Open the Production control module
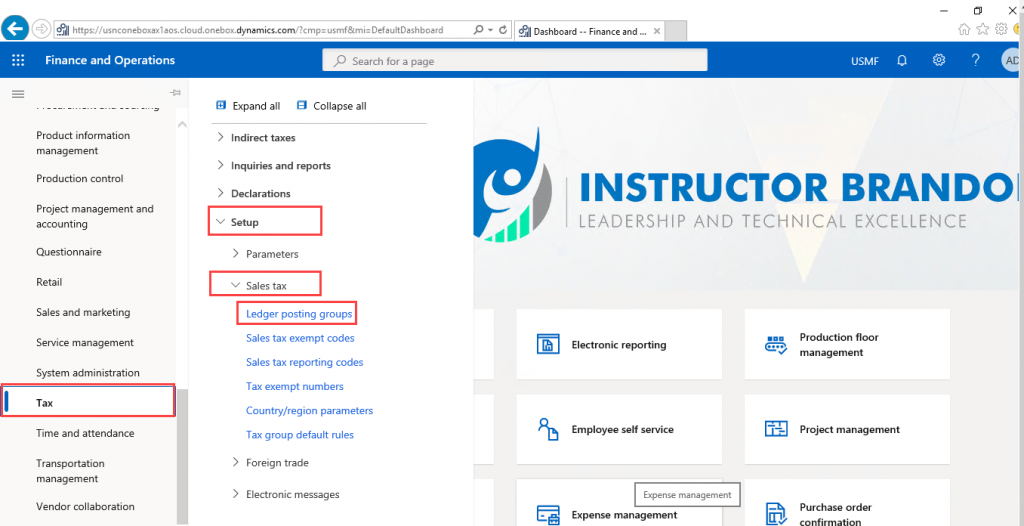This screenshot has height=526, width=1024. pos(80,178)
